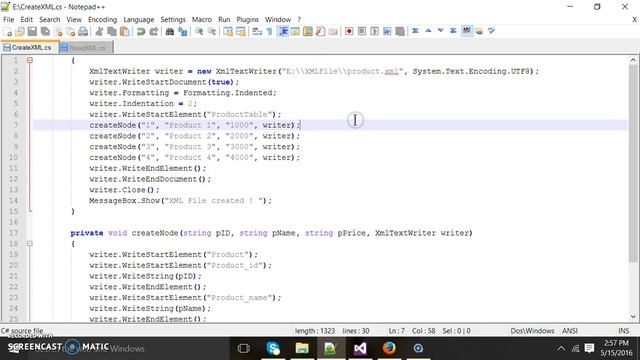Image resolution: width=640 pixels, height=360 pixels.
Task: Click the Print toolbar icon
Action: coord(83,31)
